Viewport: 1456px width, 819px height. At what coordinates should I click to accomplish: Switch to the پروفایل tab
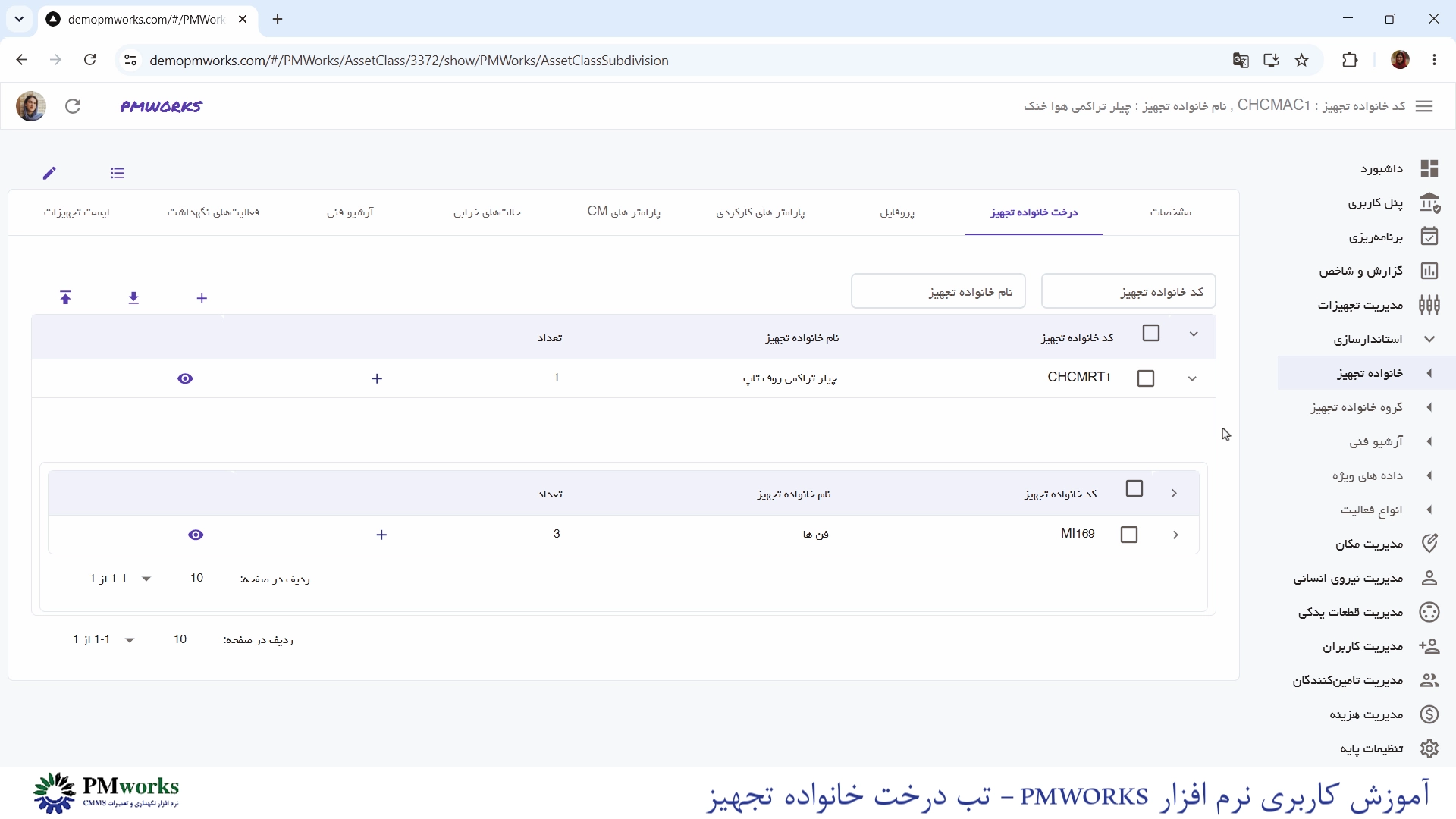897,212
